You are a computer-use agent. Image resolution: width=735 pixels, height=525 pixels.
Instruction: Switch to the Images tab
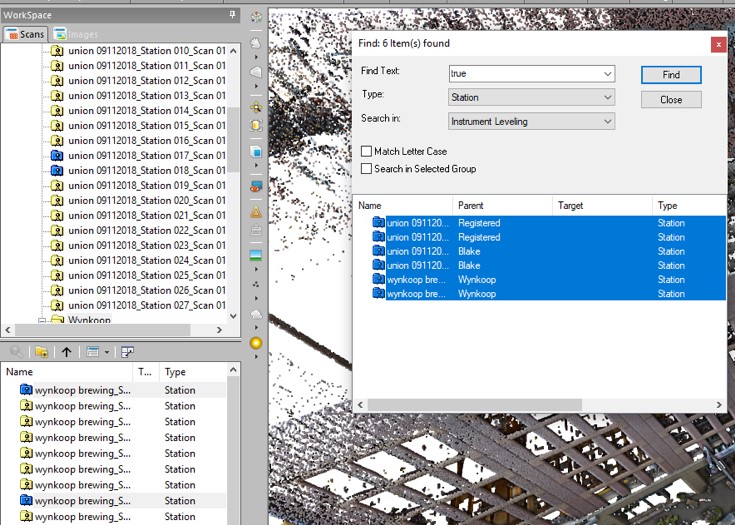(x=76, y=34)
